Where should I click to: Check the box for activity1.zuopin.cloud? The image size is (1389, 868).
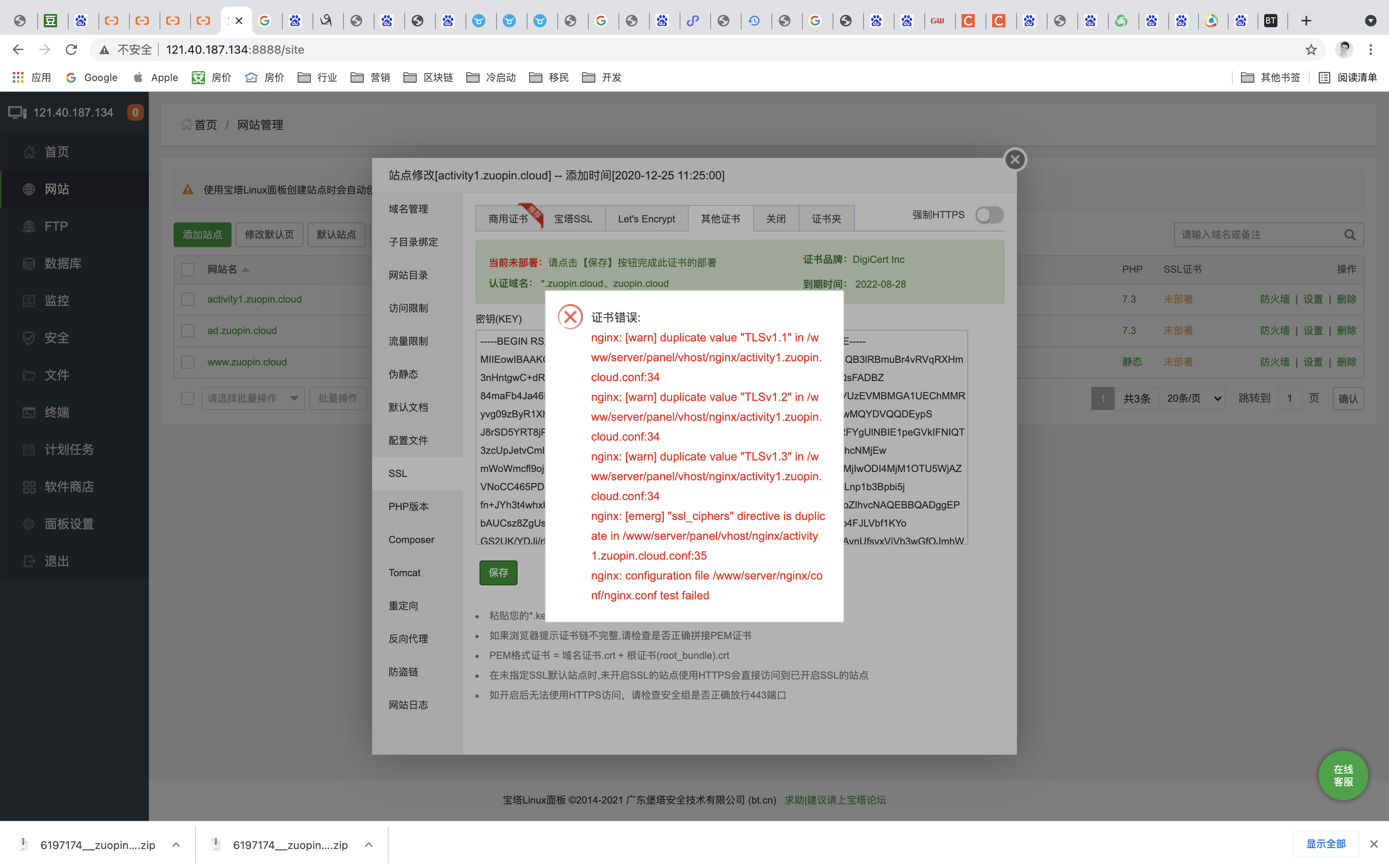pyautogui.click(x=188, y=299)
